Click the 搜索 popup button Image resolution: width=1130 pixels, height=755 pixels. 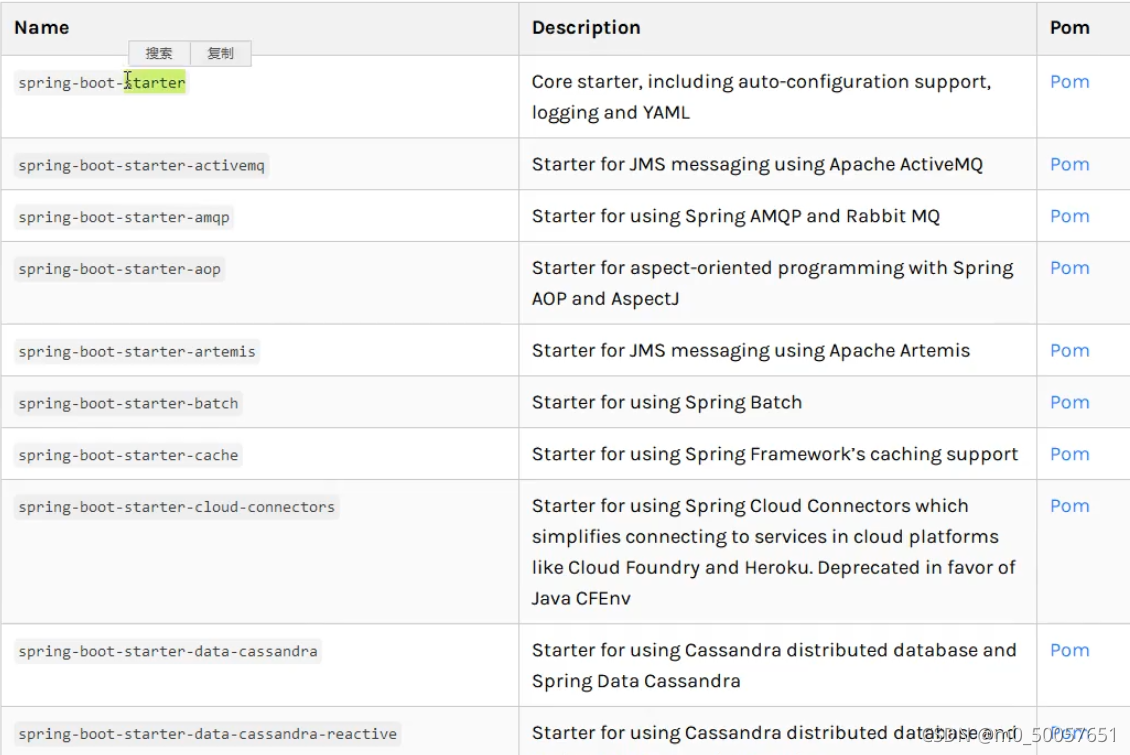pyautogui.click(x=160, y=53)
